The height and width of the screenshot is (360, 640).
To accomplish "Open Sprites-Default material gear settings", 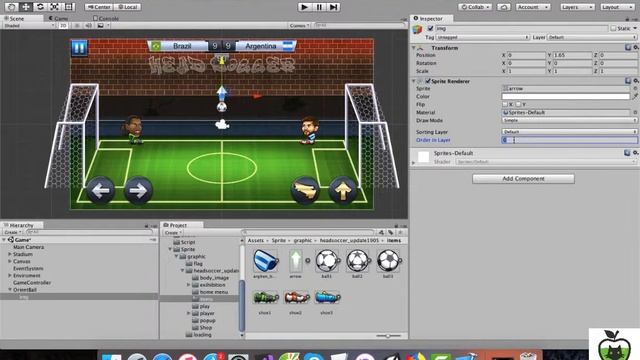I will pos(636,153).
